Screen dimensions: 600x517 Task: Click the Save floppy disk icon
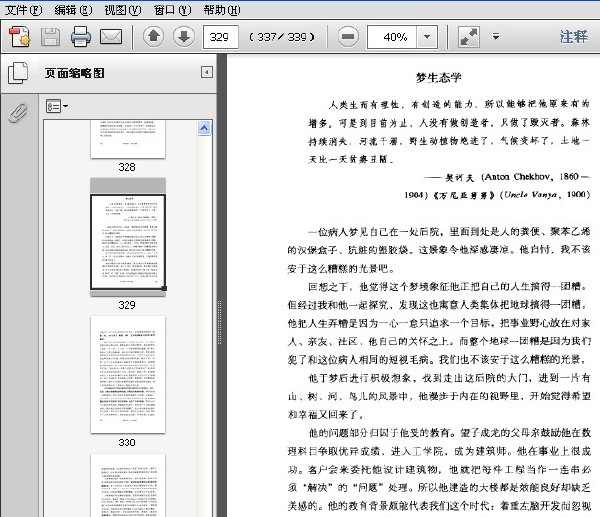(x=51, y=37)
